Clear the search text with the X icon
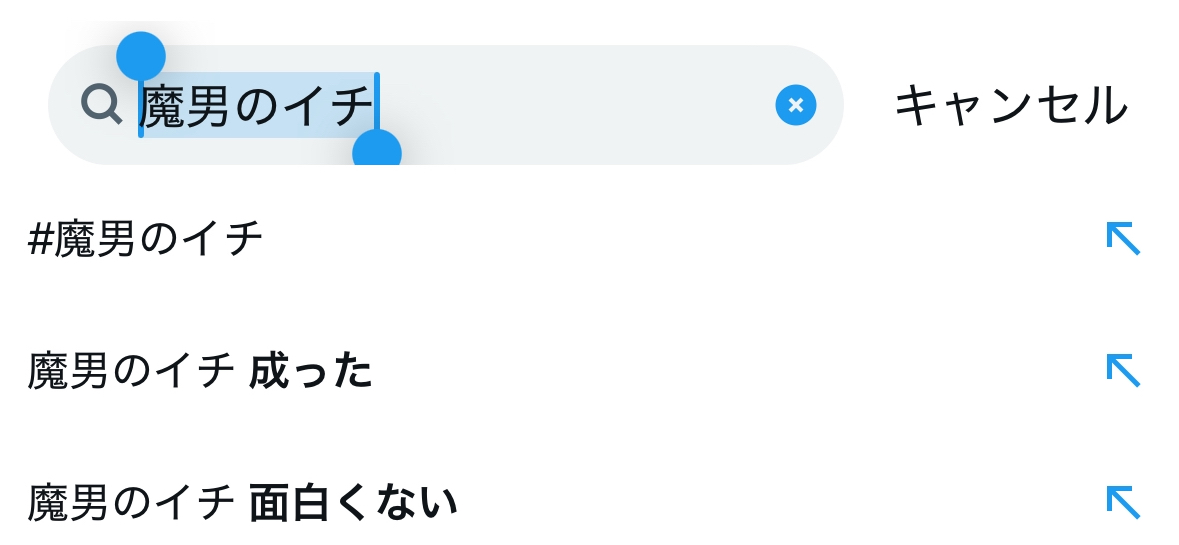 pyautogui.click(x=795, y=105)
